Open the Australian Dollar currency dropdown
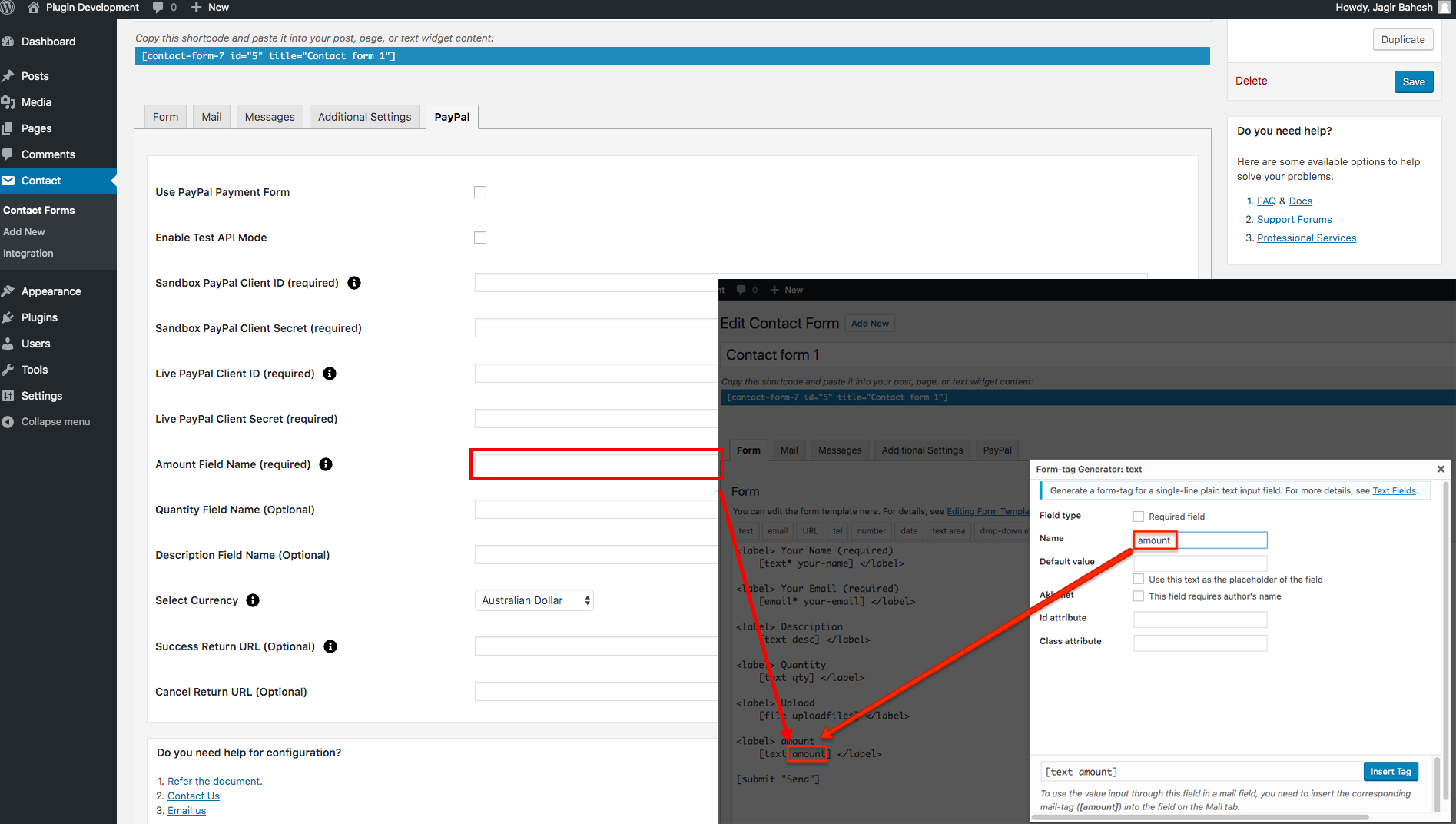This screenshot has width=1456, height=824. (534, 600)
